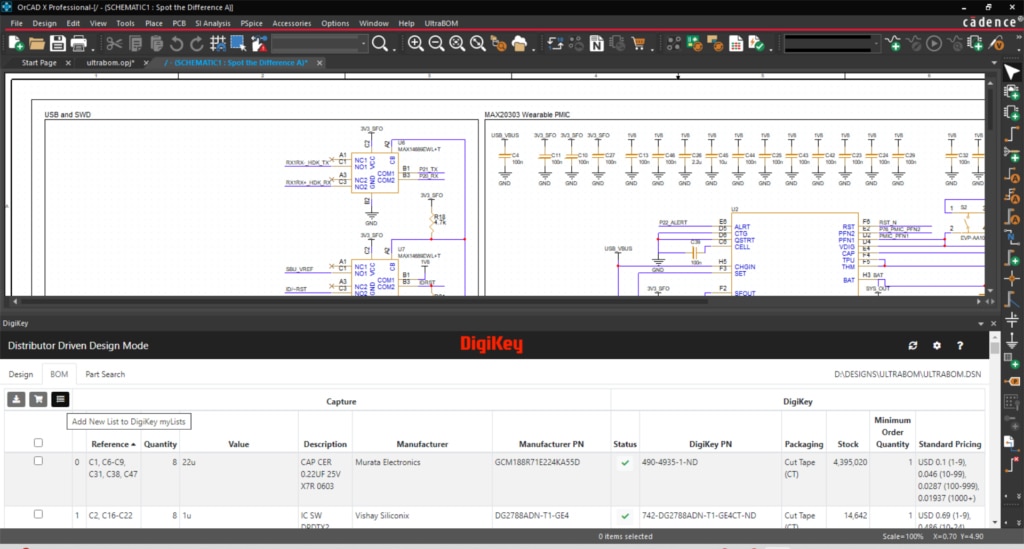Close the Start Page tab
This screenshot has width=1024, height=549.
pos(68,62)
